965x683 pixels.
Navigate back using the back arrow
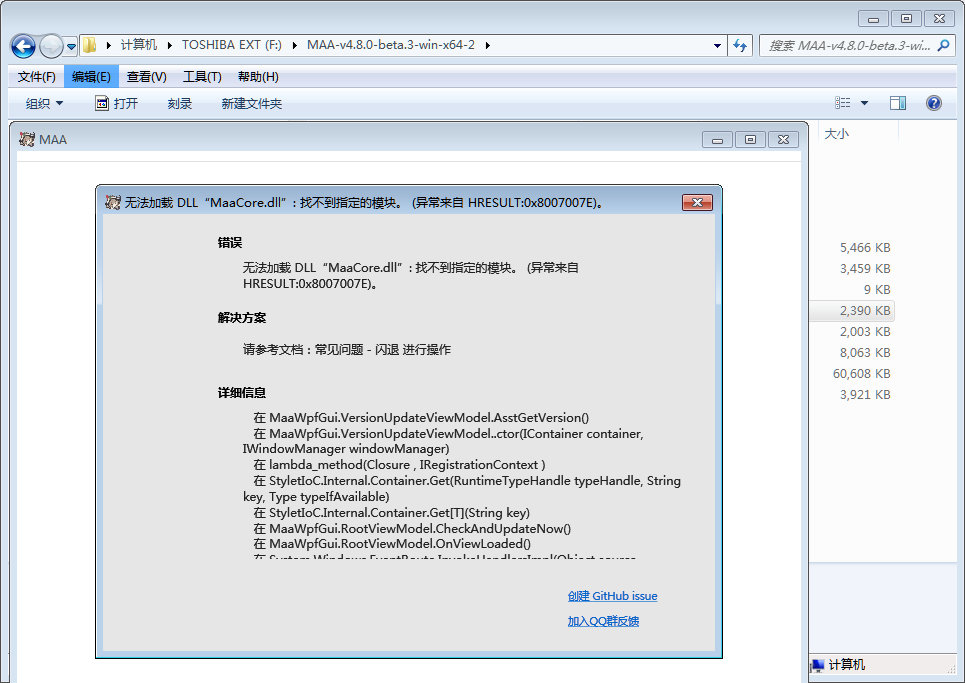(22, 46)
